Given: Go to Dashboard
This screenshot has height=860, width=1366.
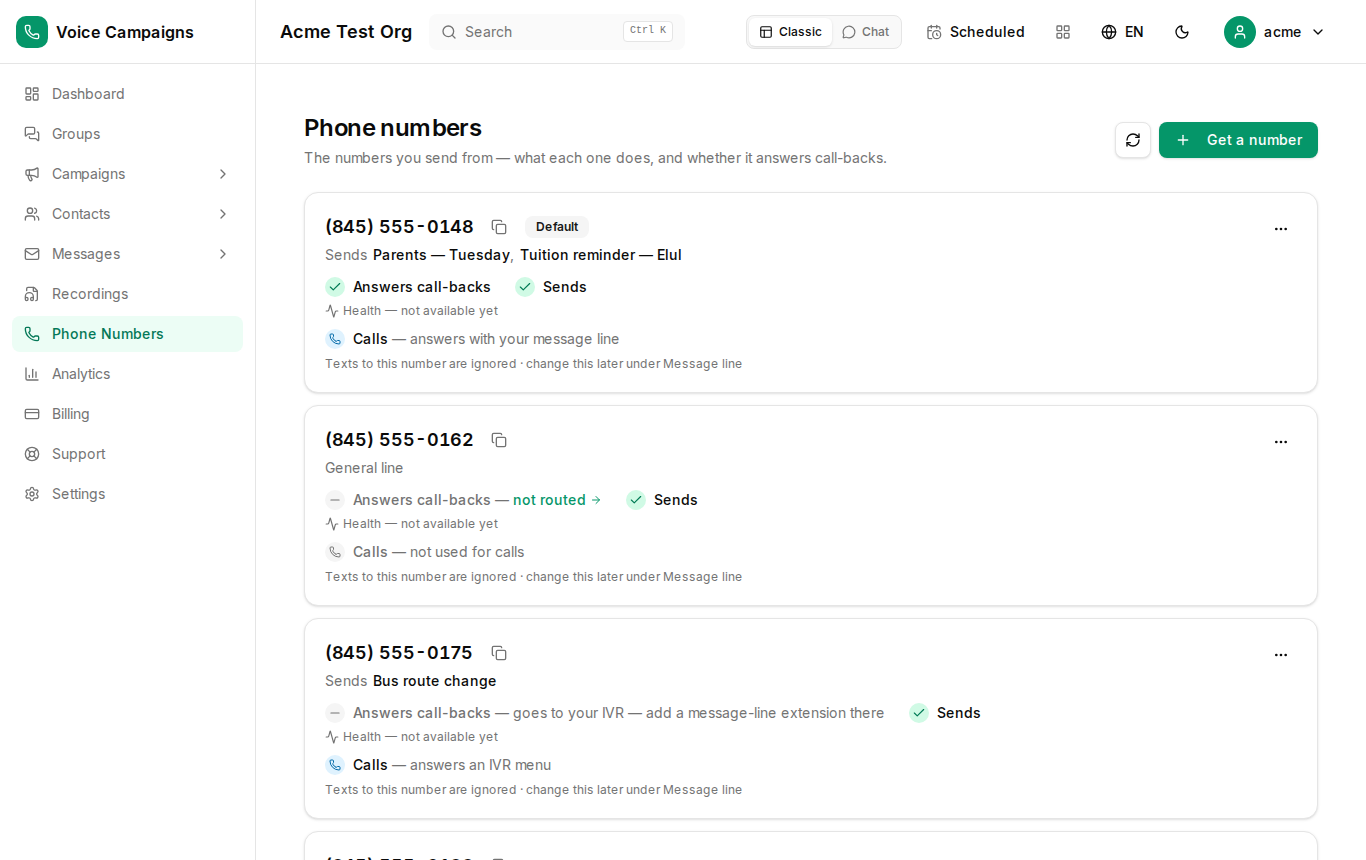Looking at the screenshot, I should [127, 94].
